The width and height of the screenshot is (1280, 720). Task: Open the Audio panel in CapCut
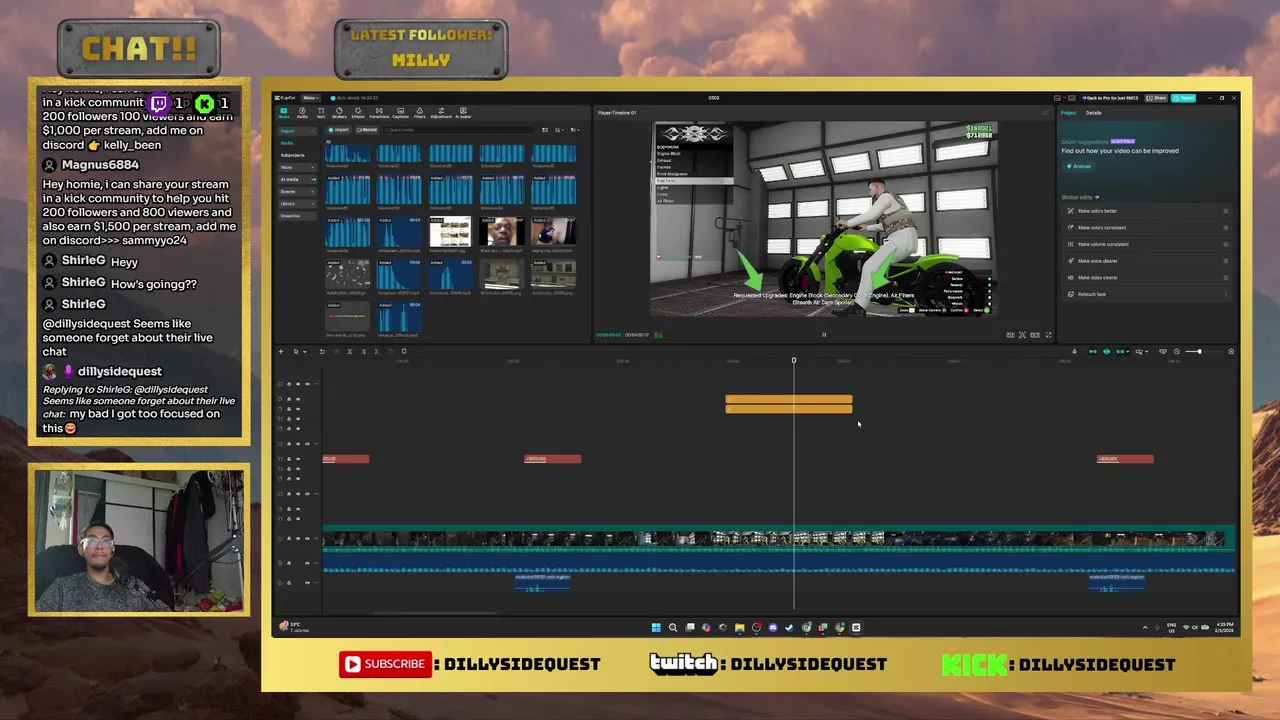302,113
